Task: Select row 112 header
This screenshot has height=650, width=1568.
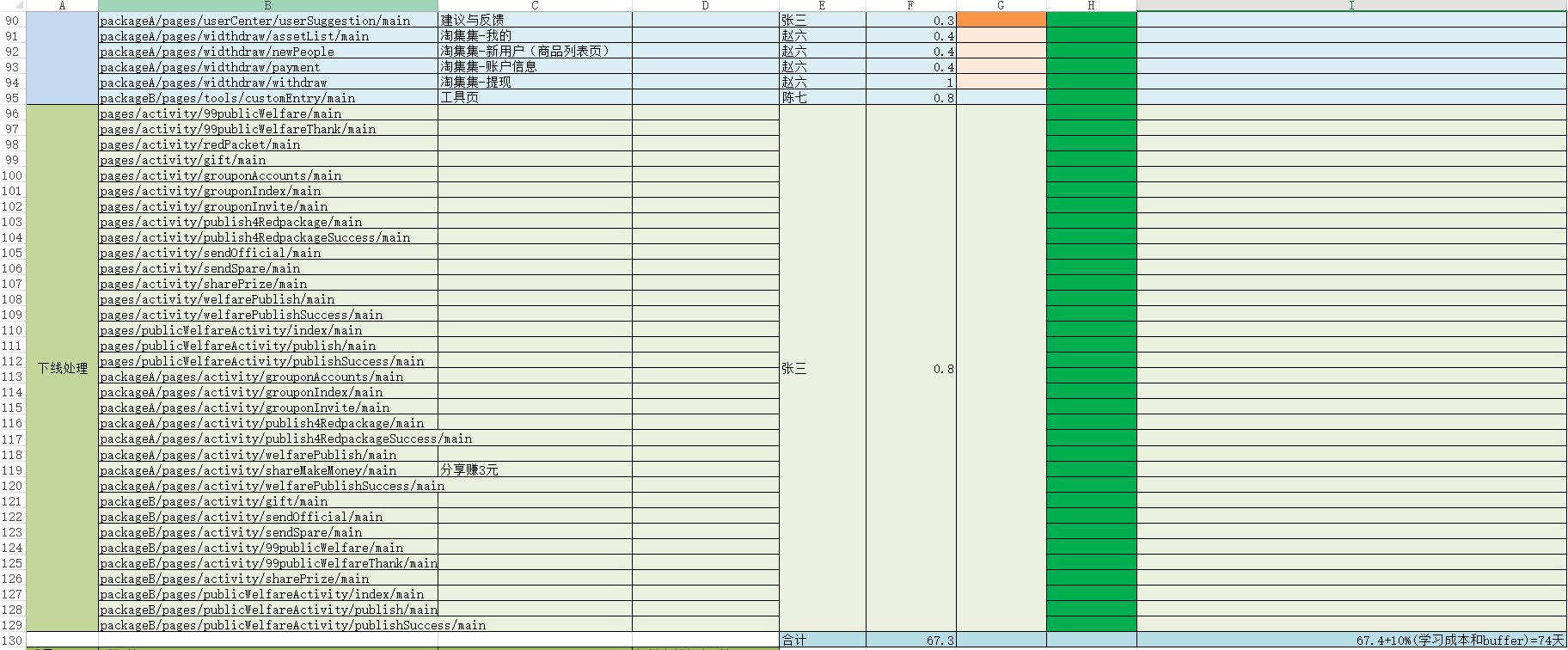Action: point(12,361)
